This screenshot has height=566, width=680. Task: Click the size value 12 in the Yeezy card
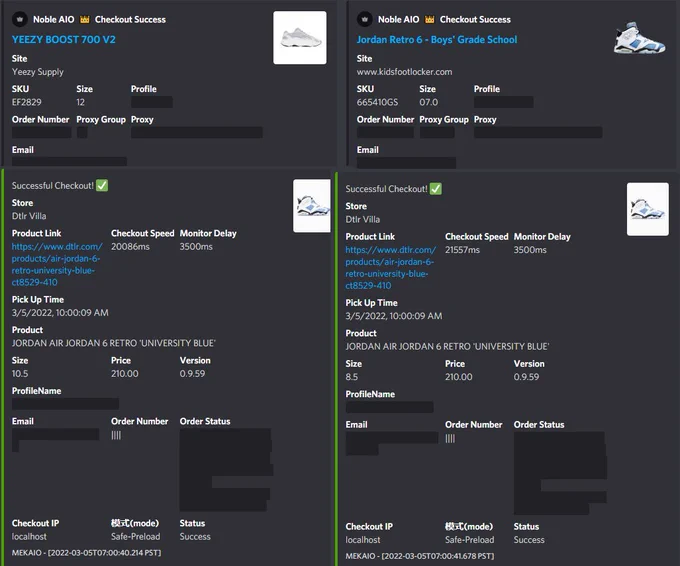pyautogui.click(x=80, y=102)
